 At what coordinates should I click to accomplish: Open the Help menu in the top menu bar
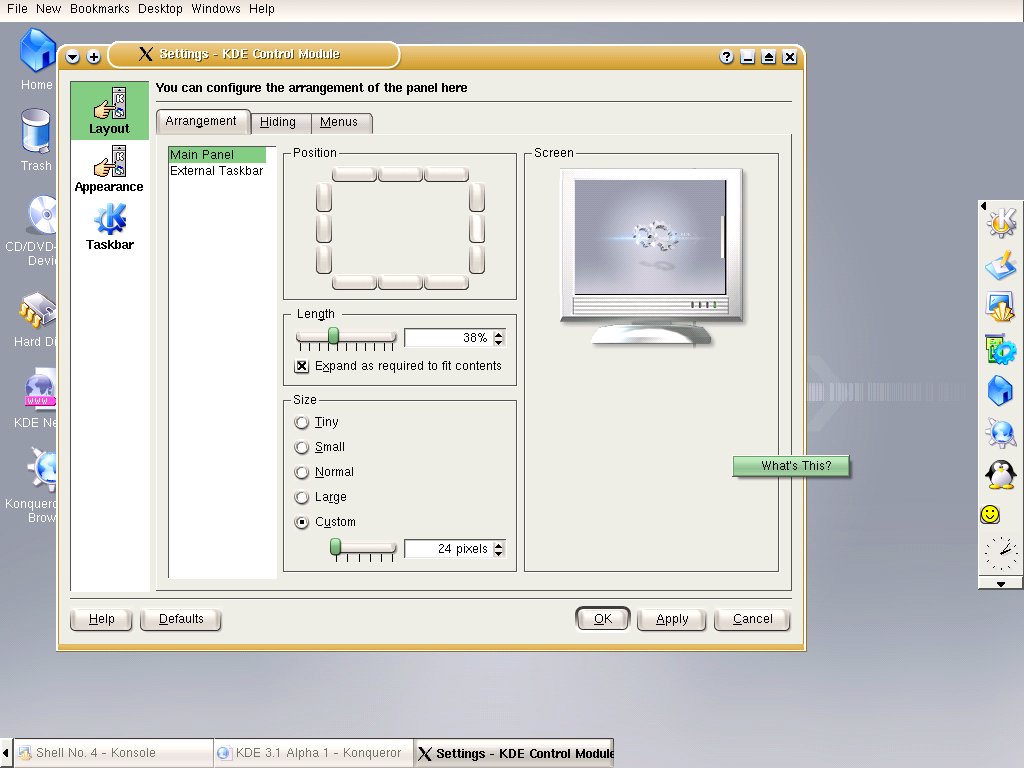point(261,9)
